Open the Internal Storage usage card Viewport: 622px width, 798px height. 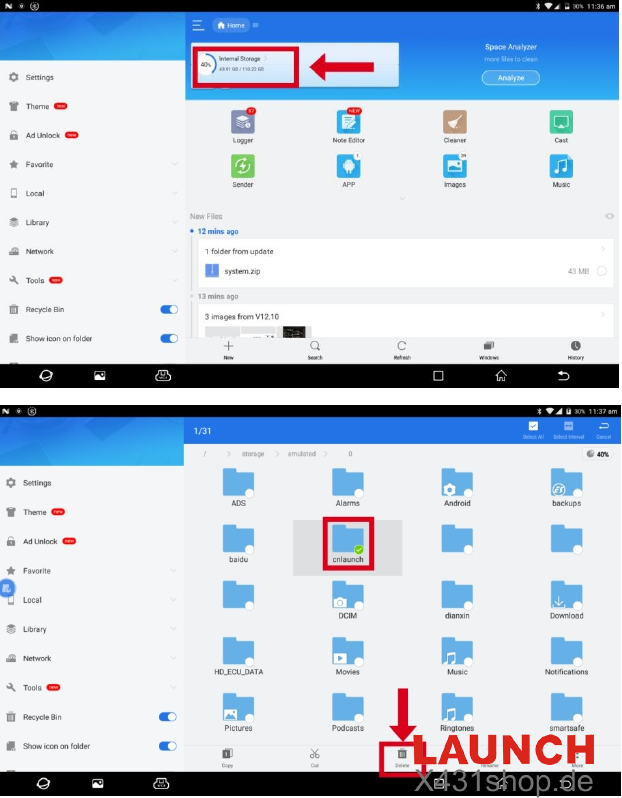[245, 64]
